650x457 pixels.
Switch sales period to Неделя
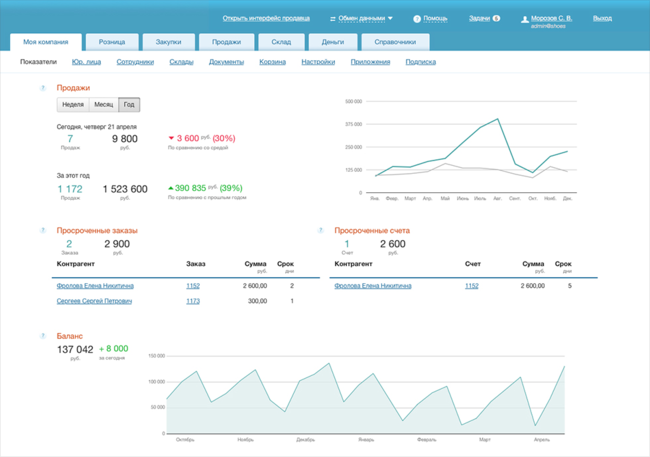tap(72, 104)
